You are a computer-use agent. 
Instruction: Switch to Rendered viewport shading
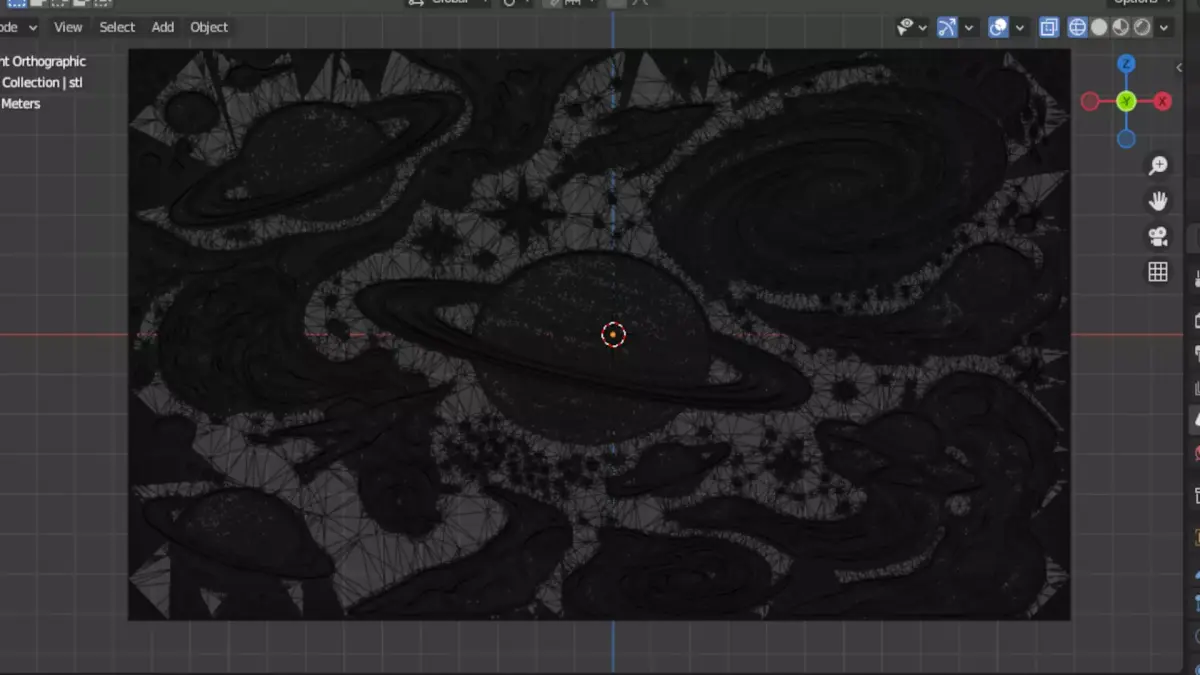(x=1142, y=28)
